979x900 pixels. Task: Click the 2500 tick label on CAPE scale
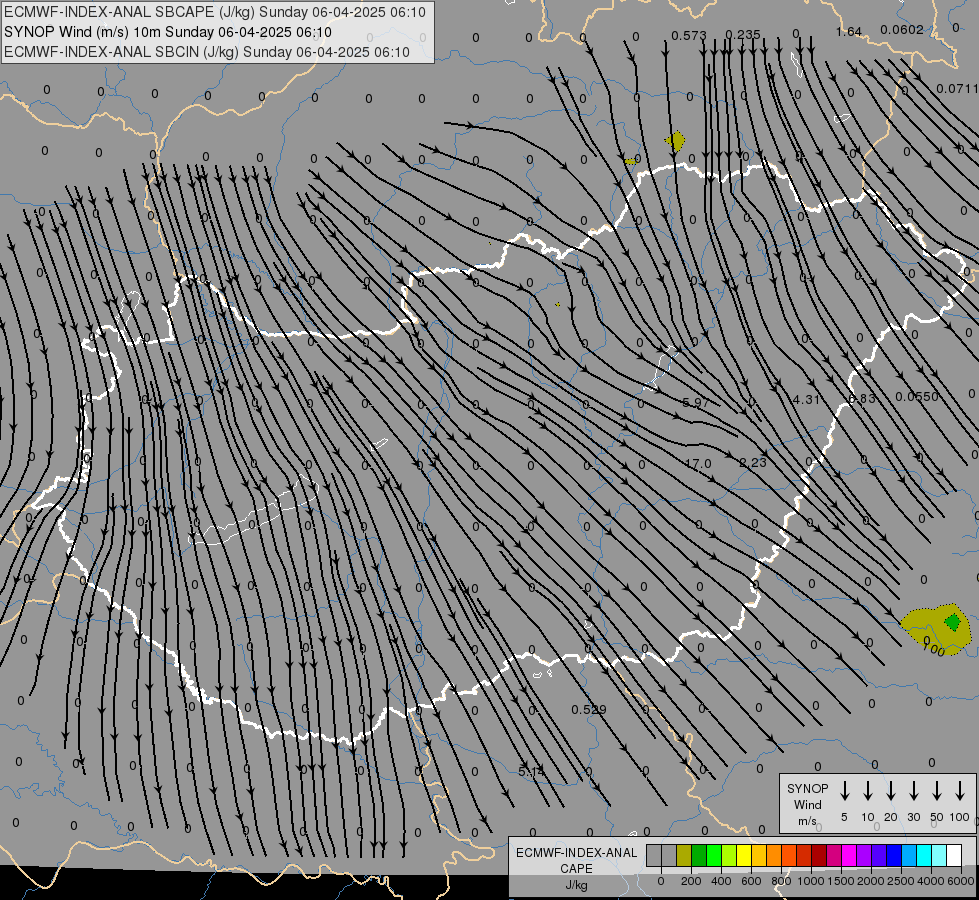[x=901, y=881]
